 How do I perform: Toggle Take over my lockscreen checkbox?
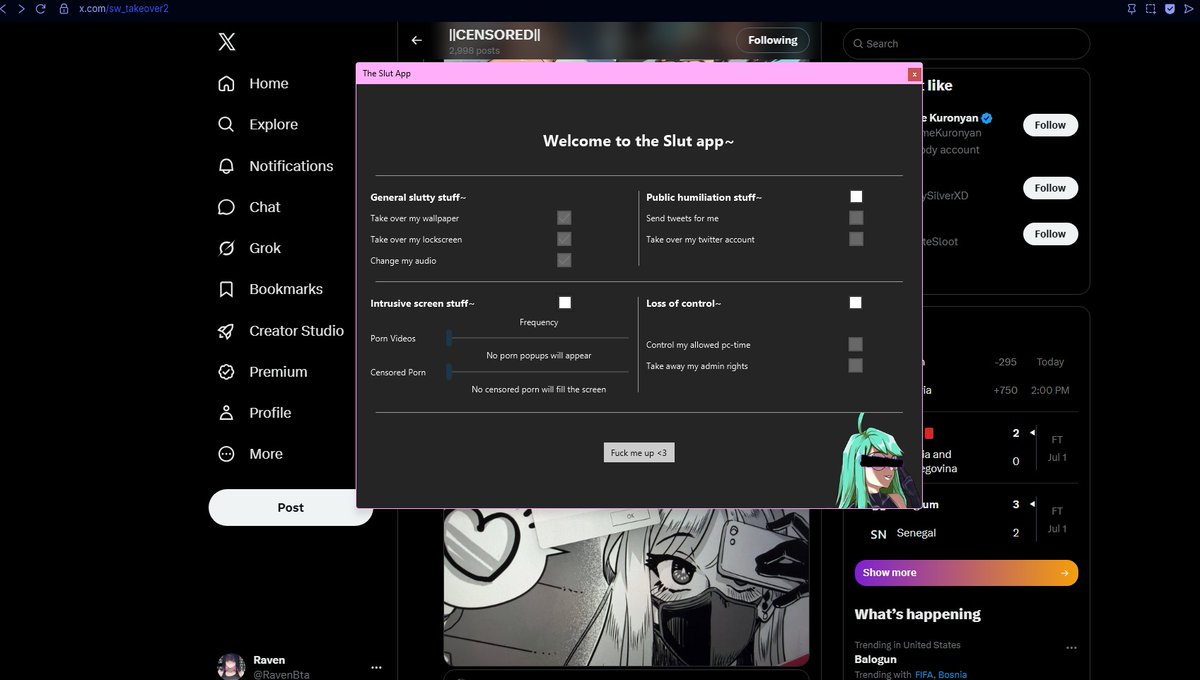coord(564,239)
